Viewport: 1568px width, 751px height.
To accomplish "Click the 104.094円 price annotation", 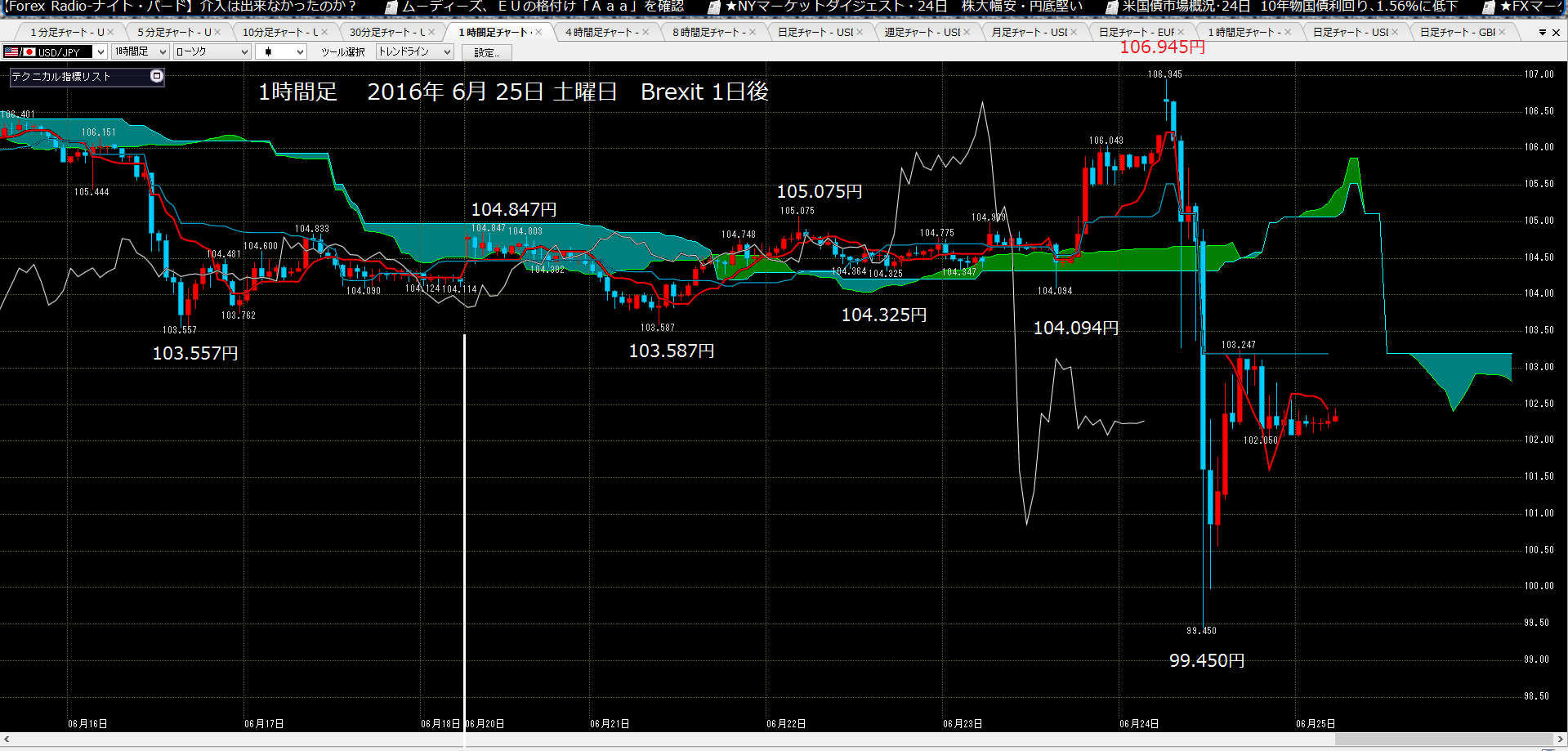I will [x=1076, y=328].
